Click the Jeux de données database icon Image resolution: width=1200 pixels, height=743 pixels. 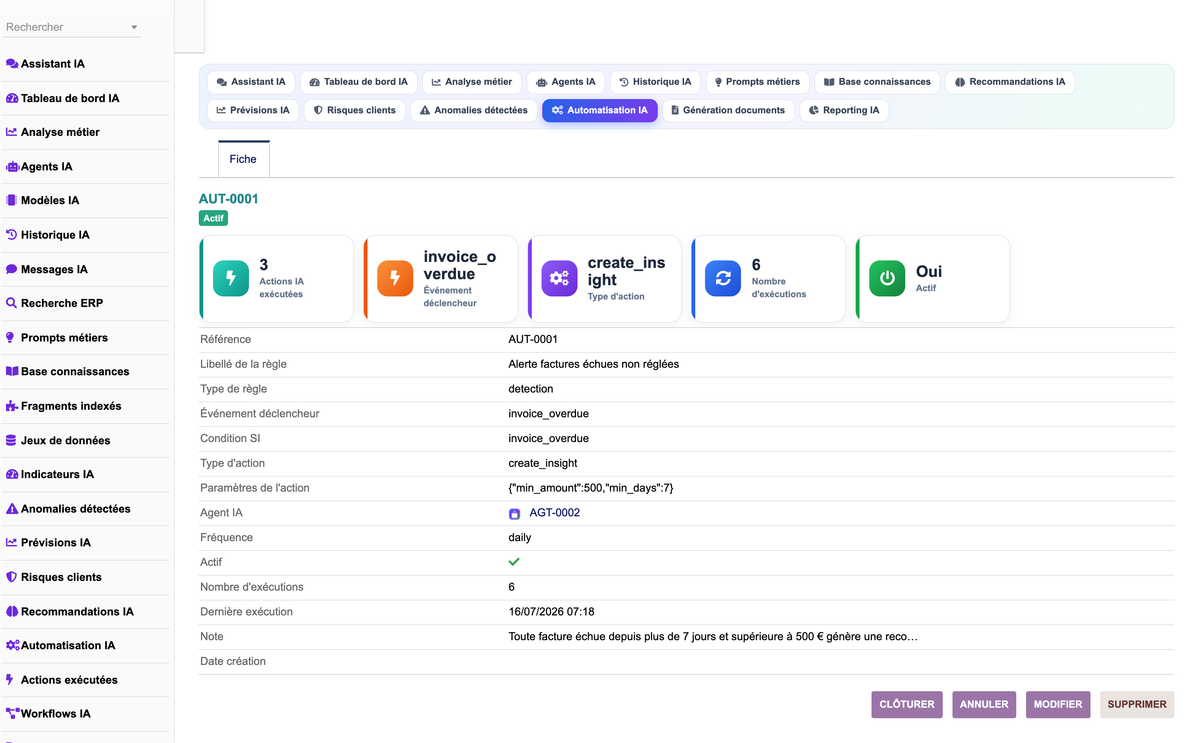click(12, 440)
